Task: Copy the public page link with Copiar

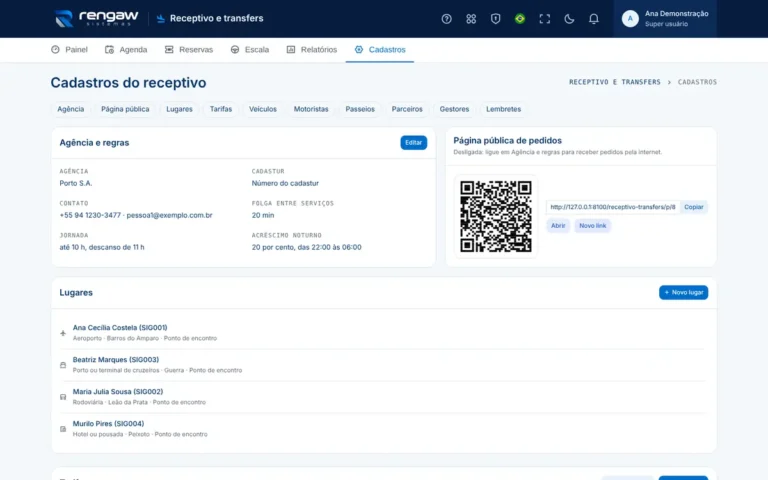Action: (x=694, y=207)
